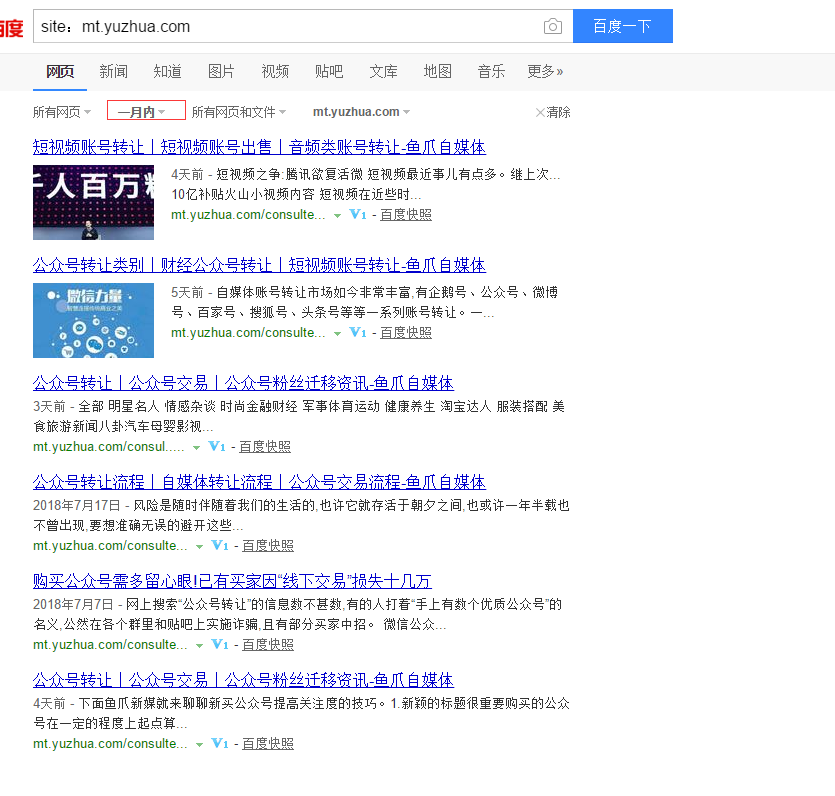The width and height of the screenshot is (835, 796).
Task: Open 百度快照 for 公众号转让类别 result
Action: [x=406, y=333]
